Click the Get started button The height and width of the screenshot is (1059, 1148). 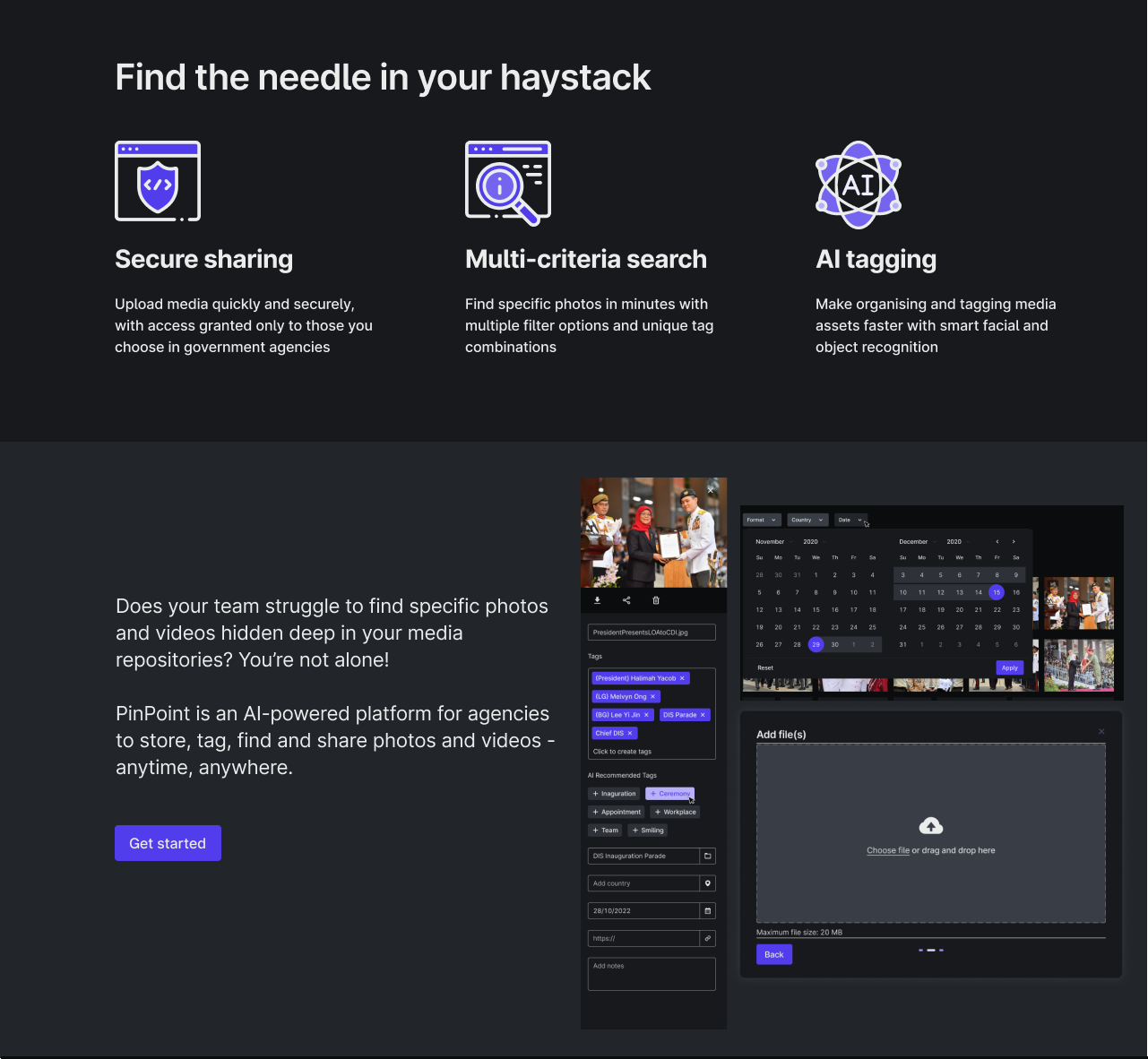[168, 843]
